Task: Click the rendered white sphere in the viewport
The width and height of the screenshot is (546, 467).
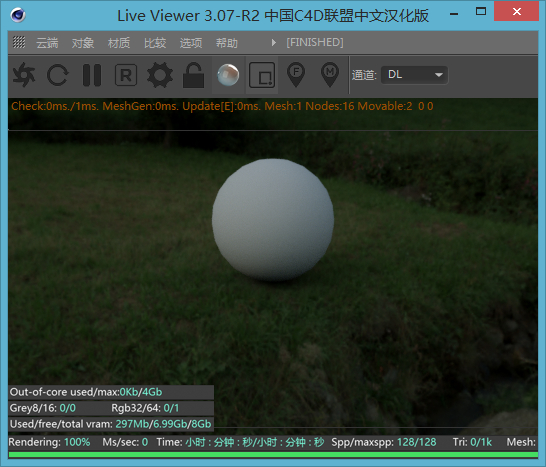Action: tap(273, 220)
